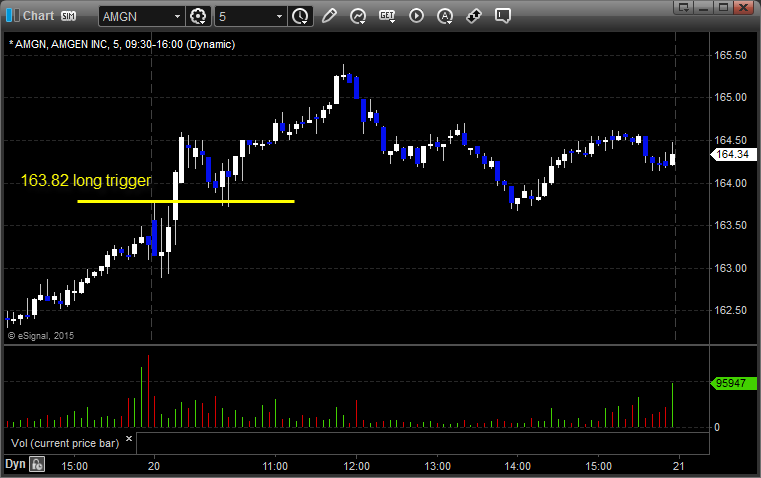Click the Vol (current price bar) label
The image size is (761, 478).
coord(65,443)
